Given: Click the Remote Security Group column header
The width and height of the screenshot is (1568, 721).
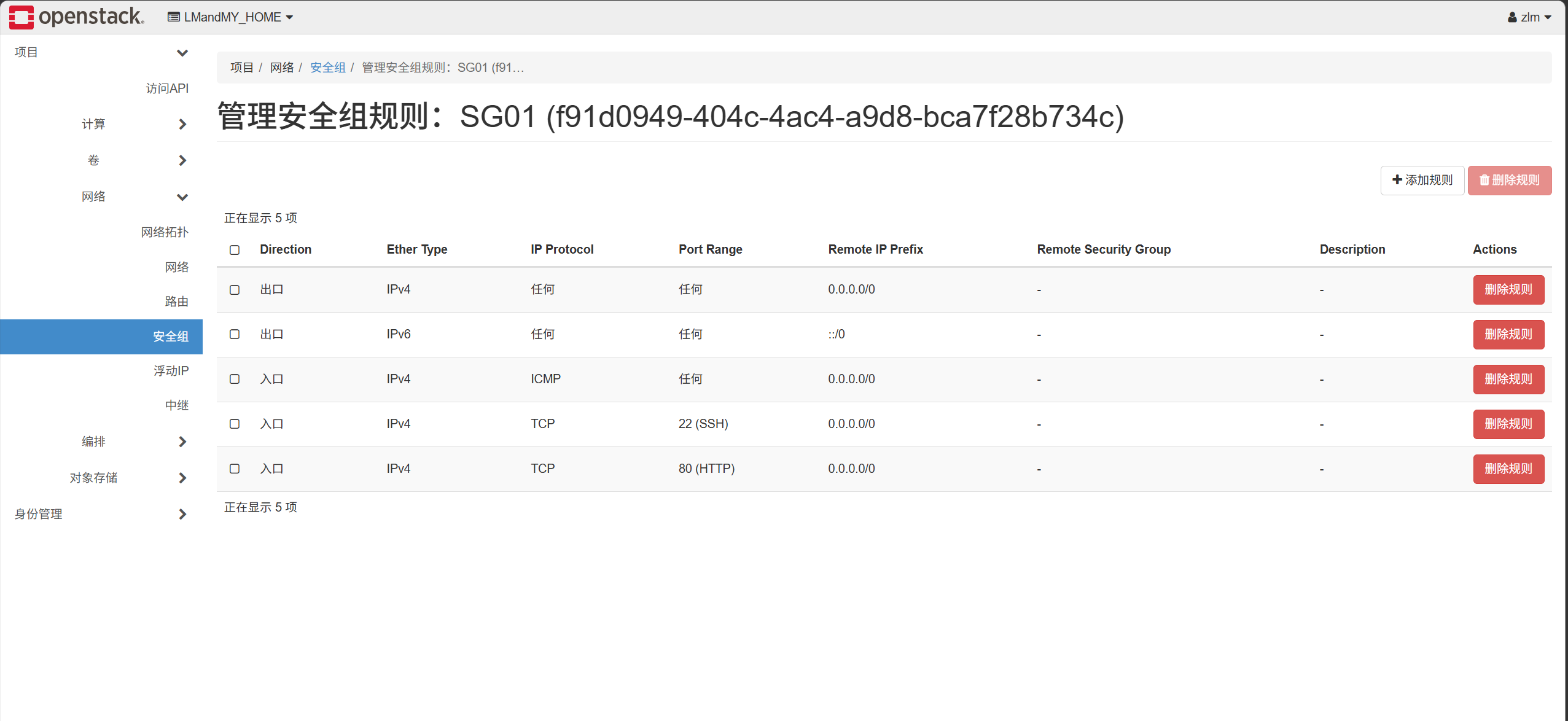Looking at the screenshot, I should pos(1104,249).
